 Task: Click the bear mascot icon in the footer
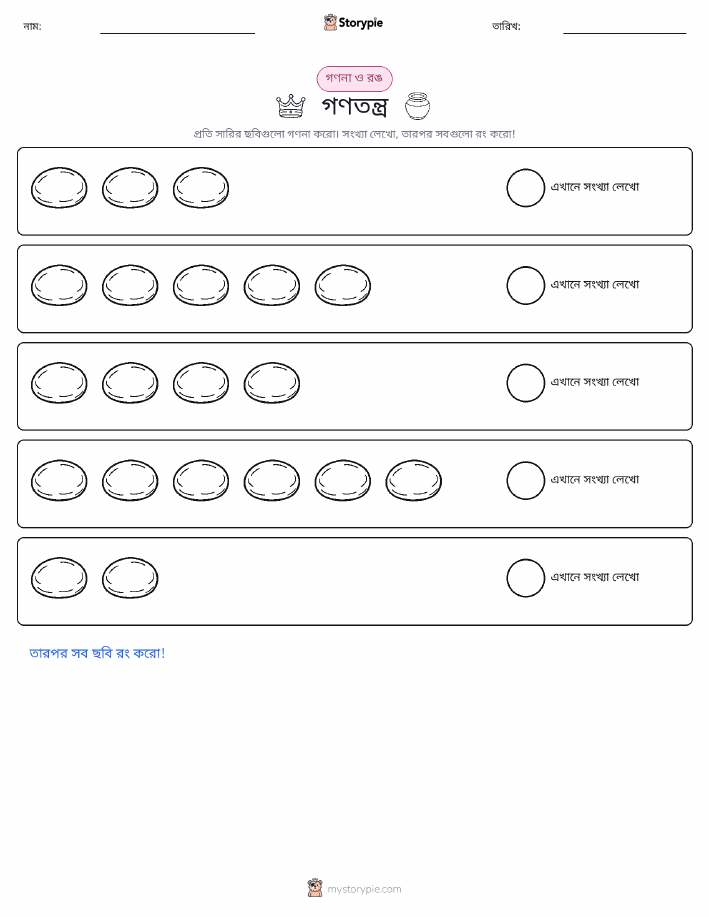pos(315,888)
